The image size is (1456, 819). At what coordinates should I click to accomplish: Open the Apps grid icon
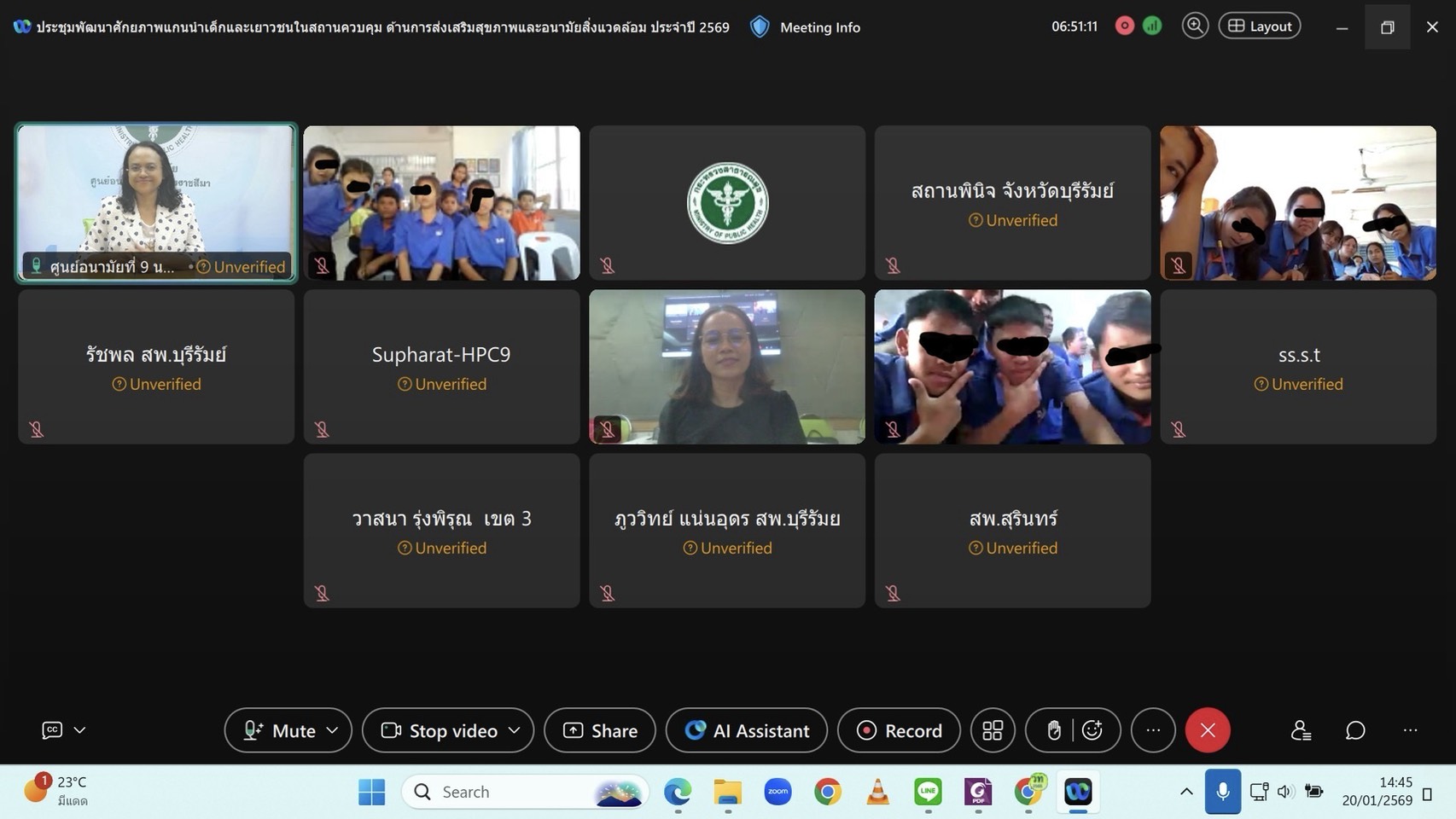pyautogui.click(x=993, y=730)
